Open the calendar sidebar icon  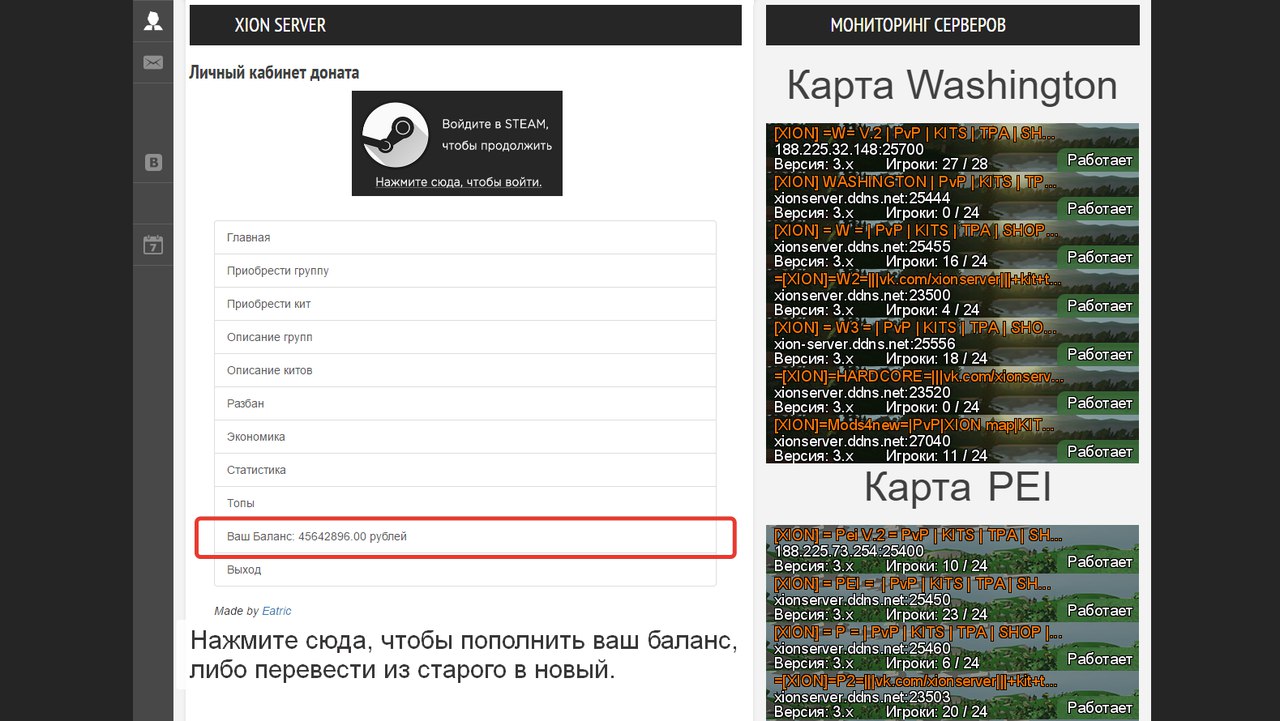click(153, 245)
